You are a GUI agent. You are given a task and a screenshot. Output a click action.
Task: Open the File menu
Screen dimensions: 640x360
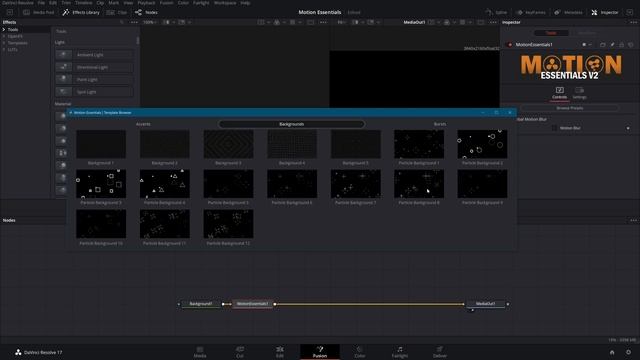point(41,3)
